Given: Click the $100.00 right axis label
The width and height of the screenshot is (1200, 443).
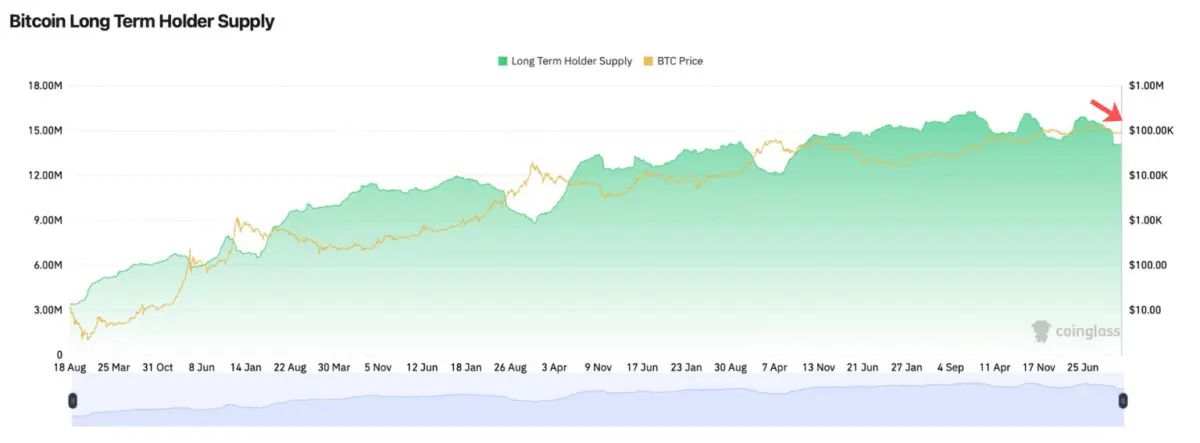Looking at the screenshot, I should click(1148, 265).
